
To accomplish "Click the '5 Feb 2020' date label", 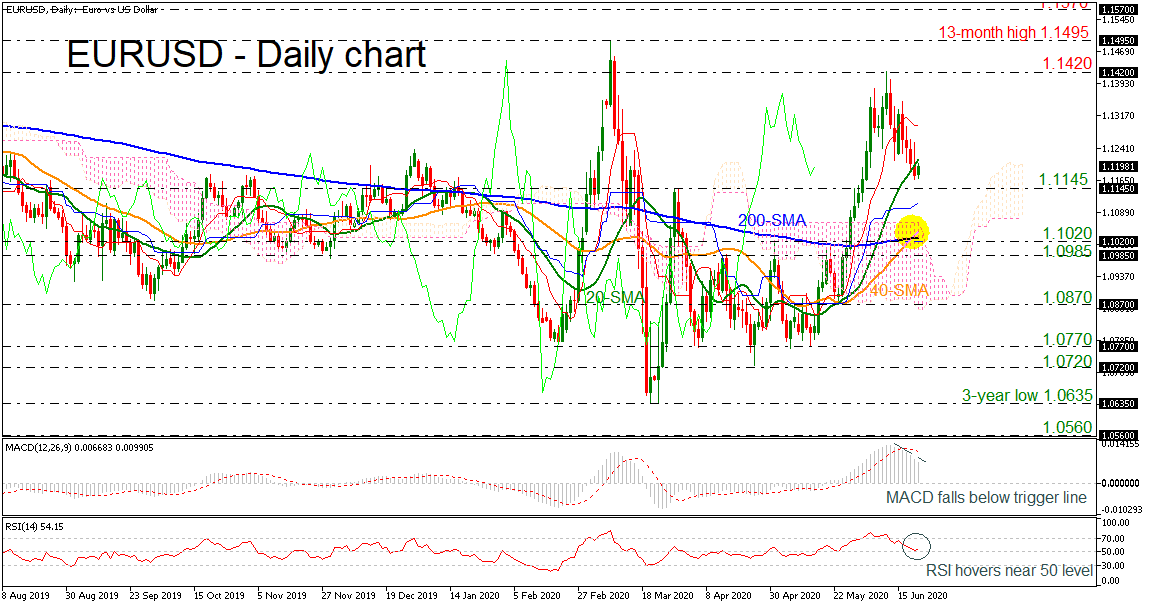I will tap(539, 596).
